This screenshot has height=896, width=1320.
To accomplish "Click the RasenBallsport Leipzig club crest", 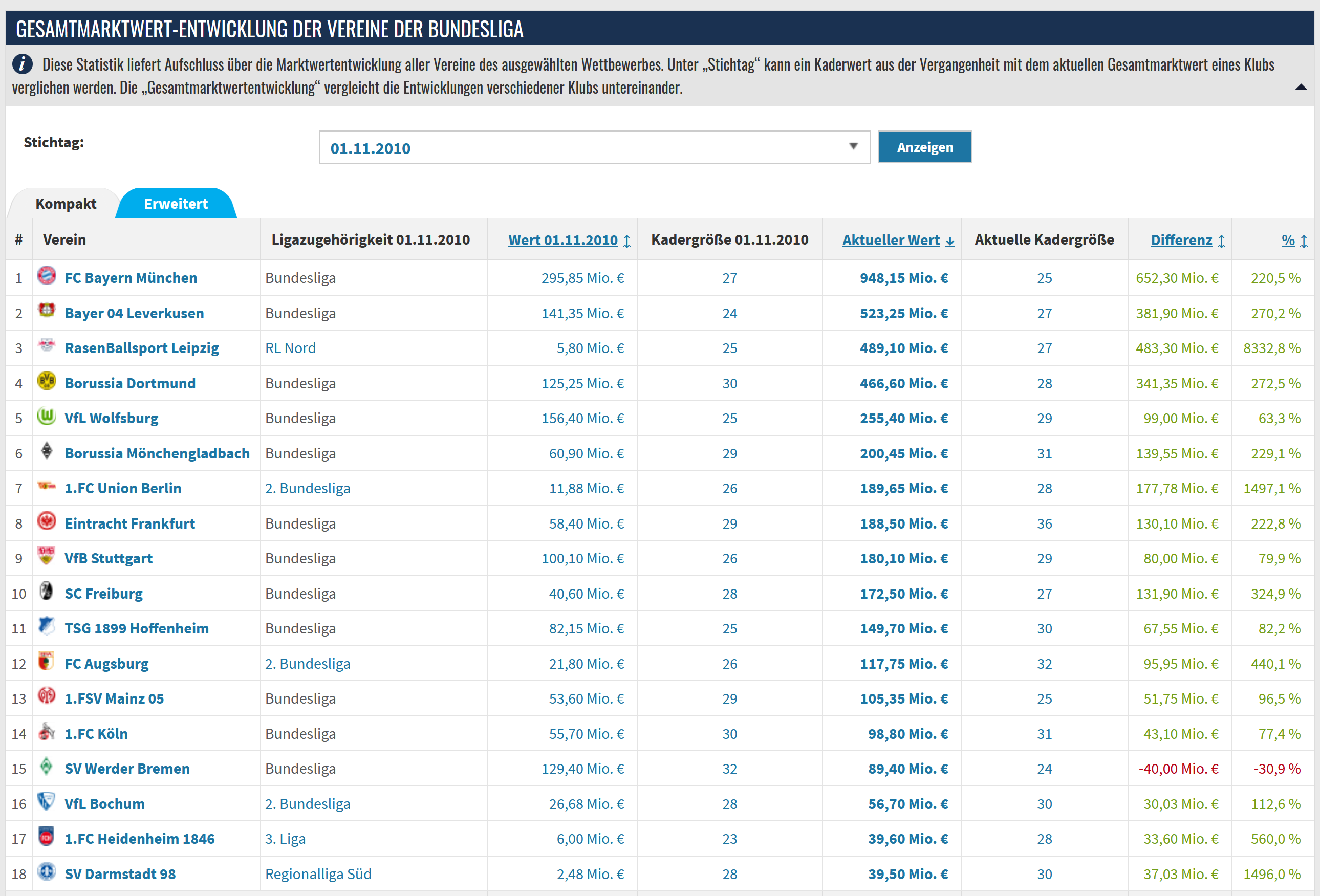I will (47, 345).
